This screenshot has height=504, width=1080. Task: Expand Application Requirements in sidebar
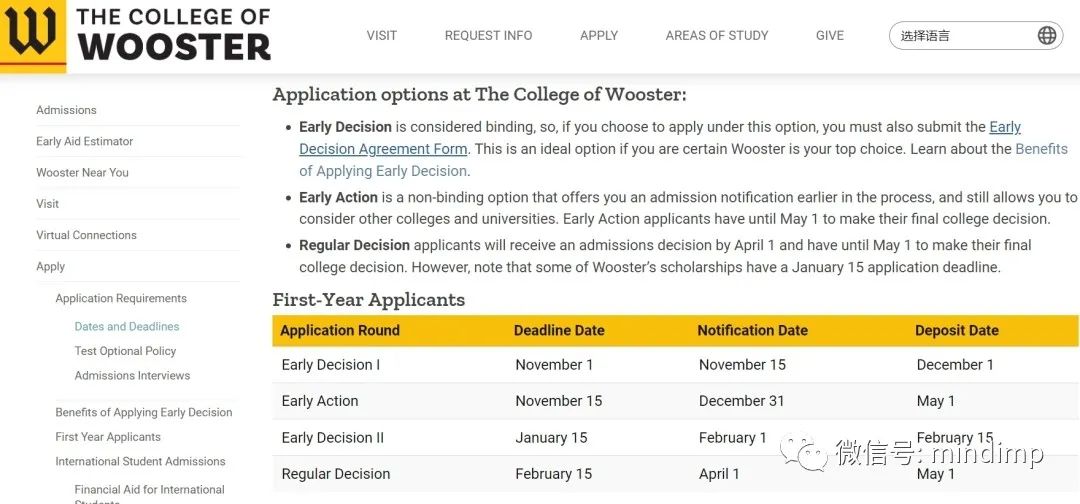point(121,298)
